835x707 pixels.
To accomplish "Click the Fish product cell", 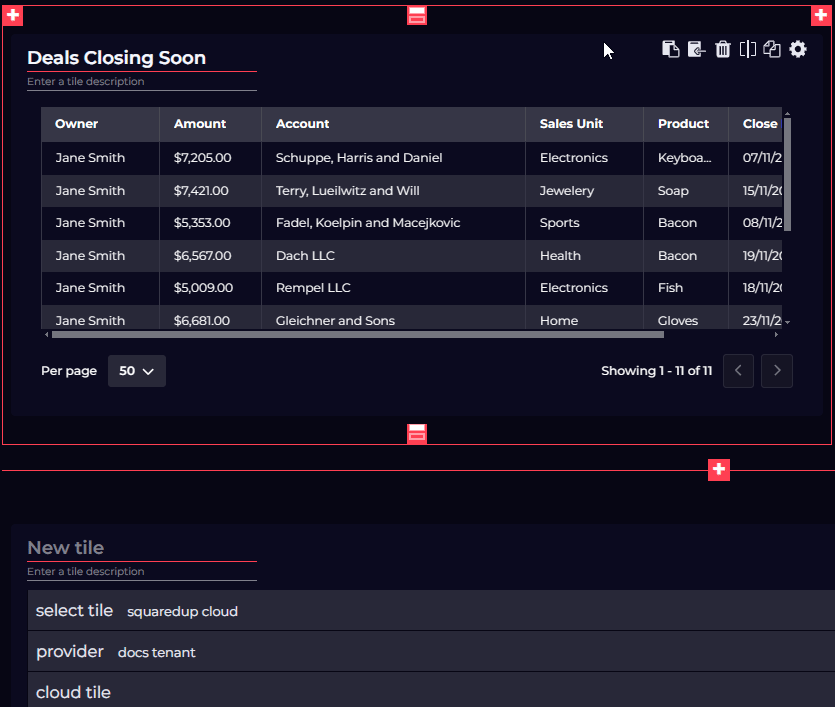I will click(686, 288).
